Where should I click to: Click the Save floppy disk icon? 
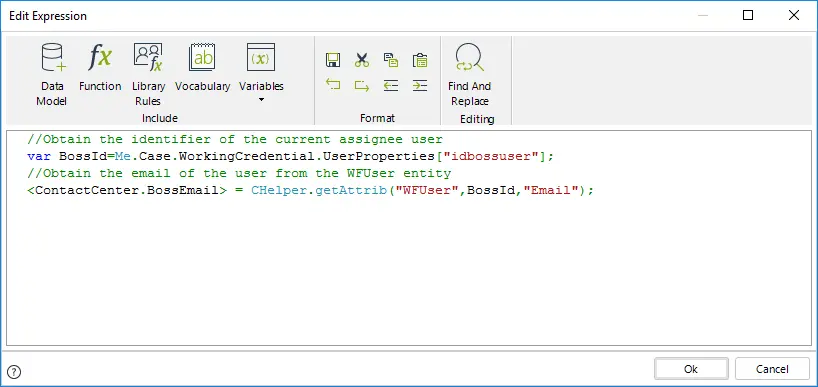click(x=333, y=60)
